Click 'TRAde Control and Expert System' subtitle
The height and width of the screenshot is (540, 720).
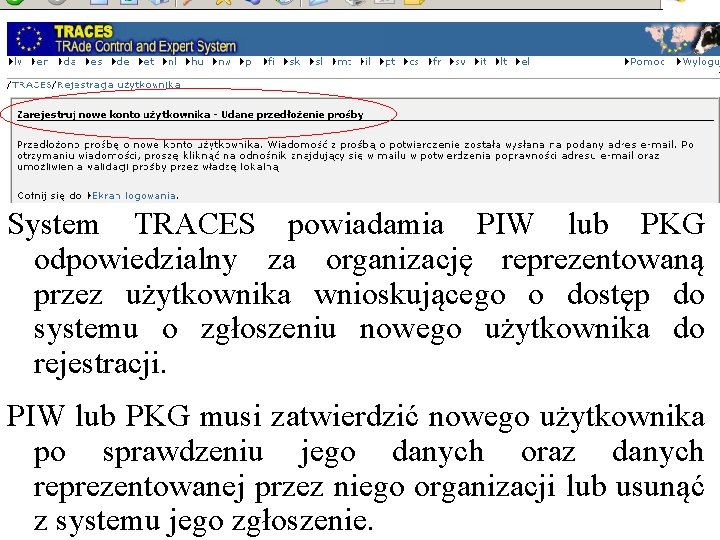[146, 47]
